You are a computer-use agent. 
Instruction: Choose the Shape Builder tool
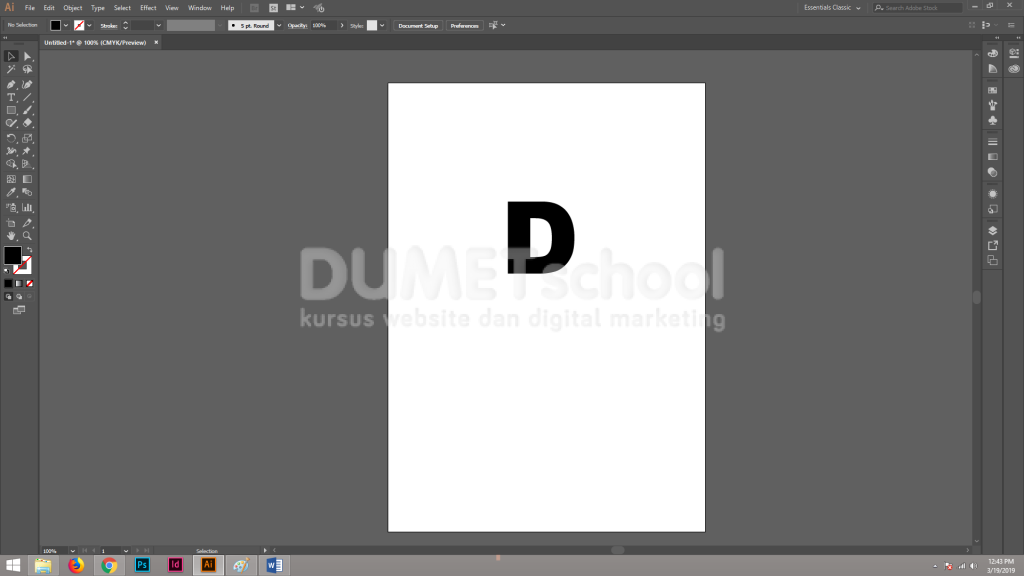(x=11, y=164)
